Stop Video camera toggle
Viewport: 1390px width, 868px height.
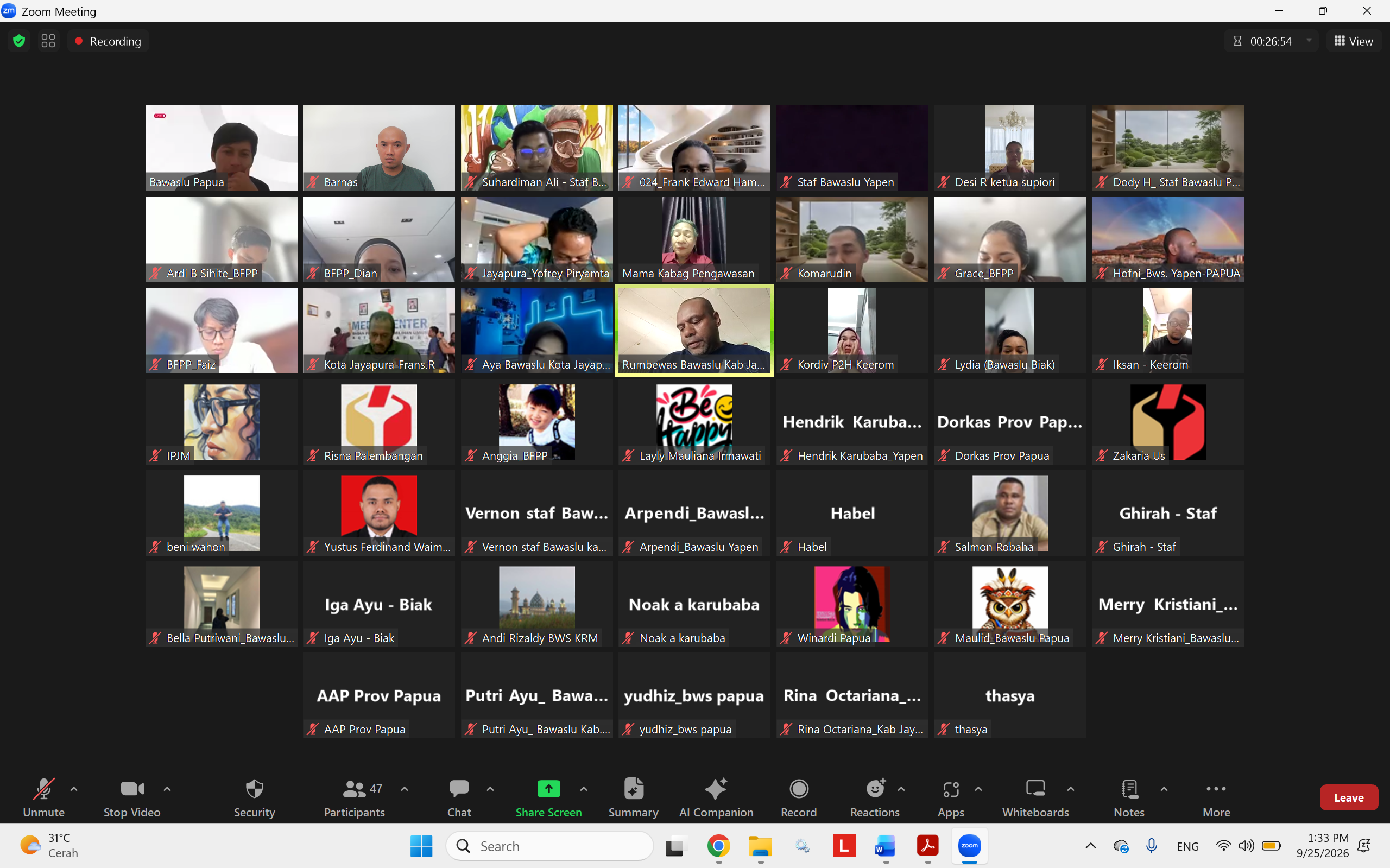click(132, 797)
